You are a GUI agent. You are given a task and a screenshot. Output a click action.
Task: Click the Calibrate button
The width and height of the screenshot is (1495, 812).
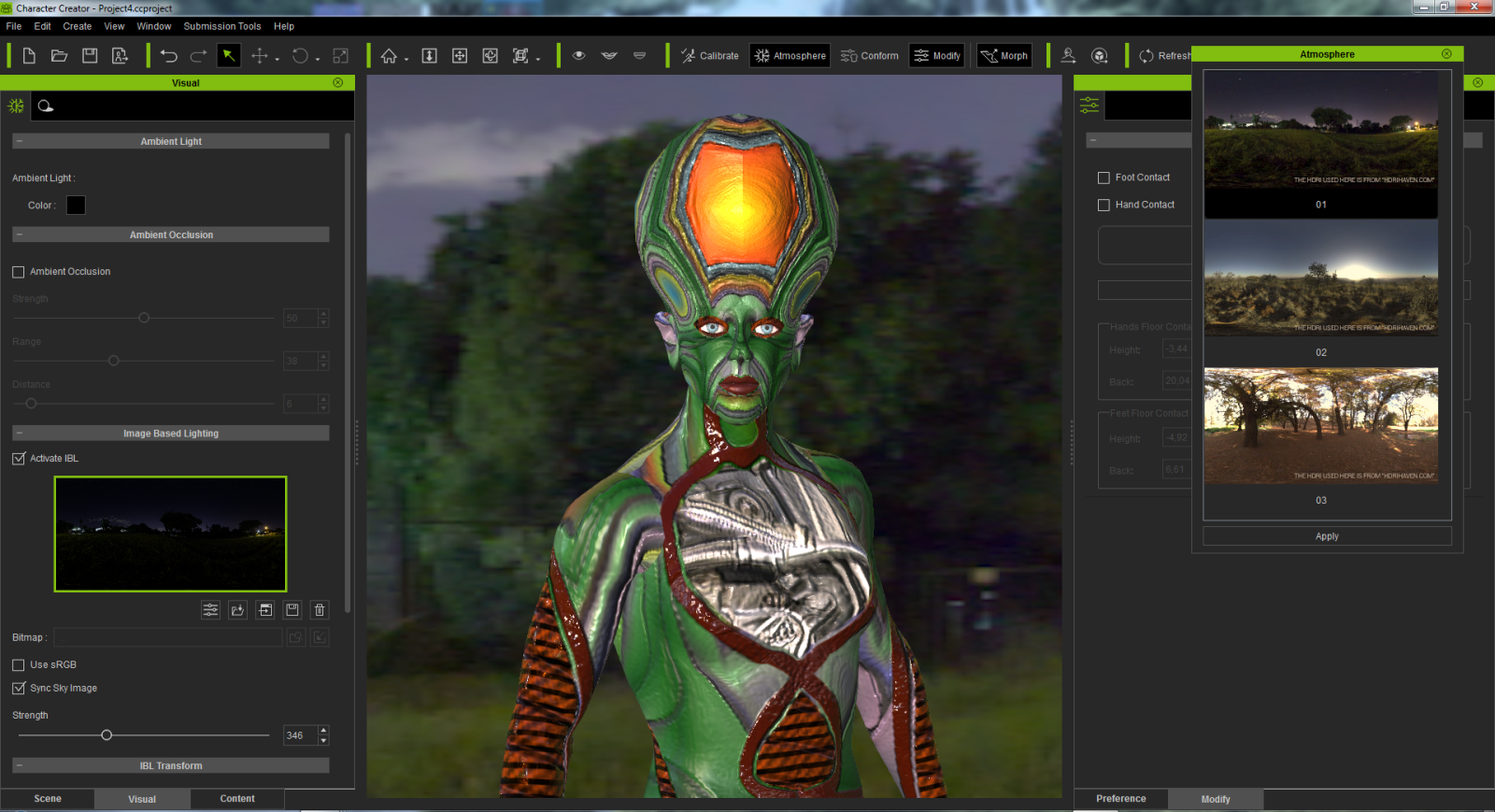click(709, 56)
